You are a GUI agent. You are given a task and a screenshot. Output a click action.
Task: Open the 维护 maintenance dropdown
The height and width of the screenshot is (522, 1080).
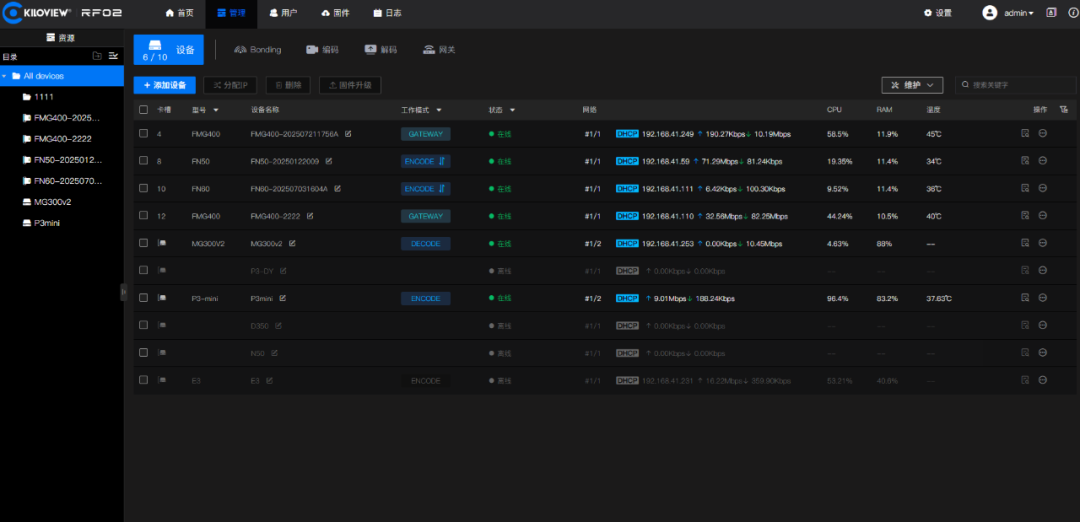click(x=911, y=86)
